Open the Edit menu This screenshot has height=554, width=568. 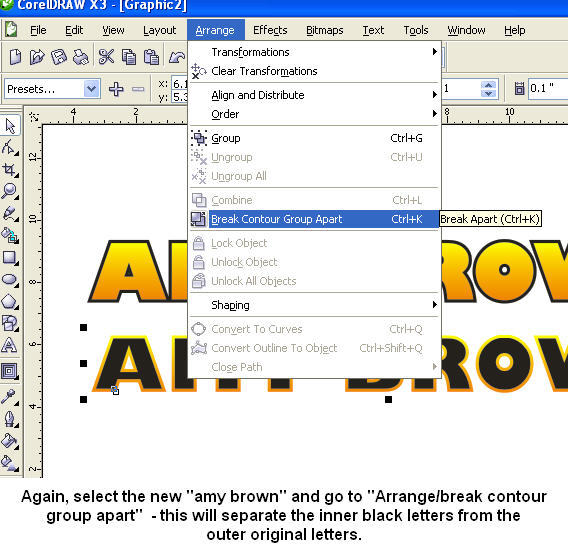pos(74,30)
